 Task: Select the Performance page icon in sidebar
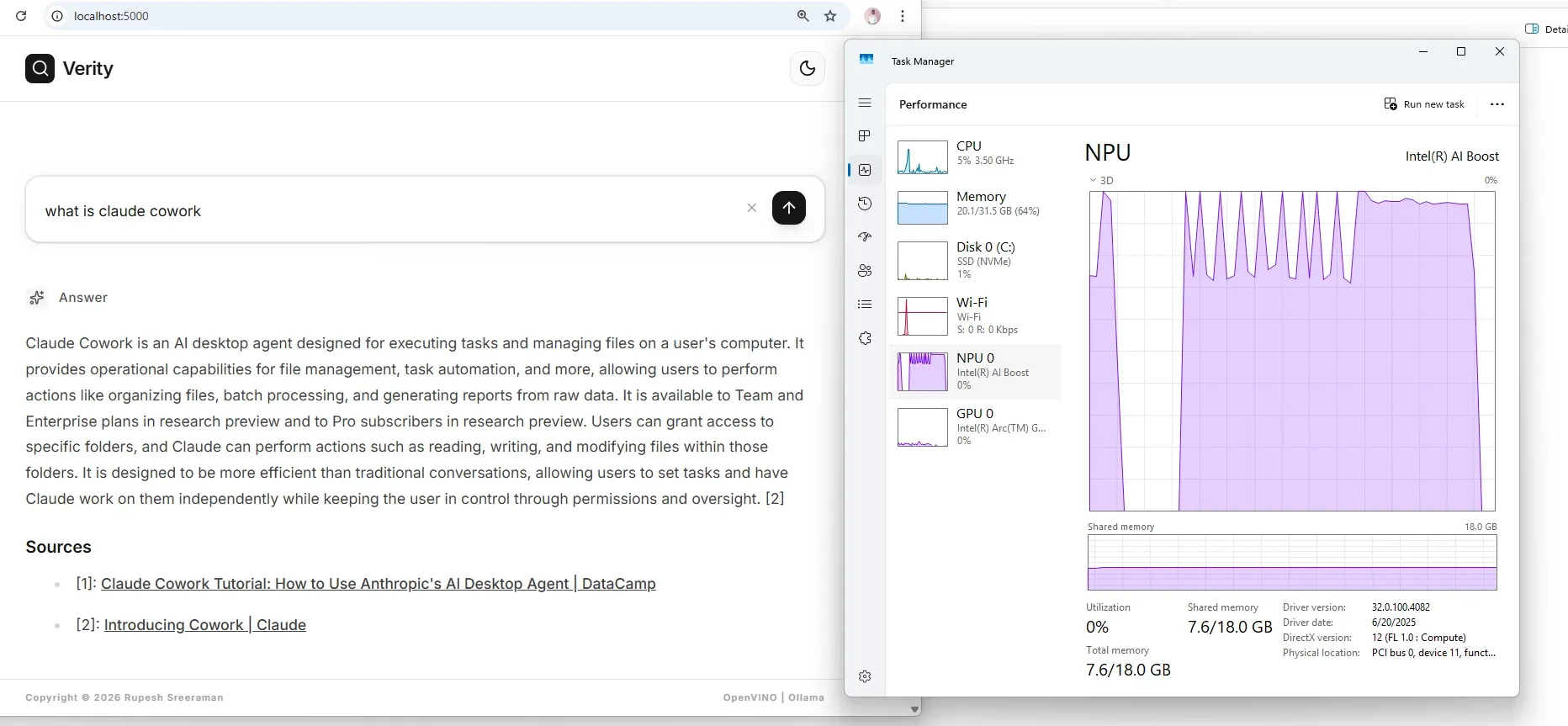tap(865, 170)
